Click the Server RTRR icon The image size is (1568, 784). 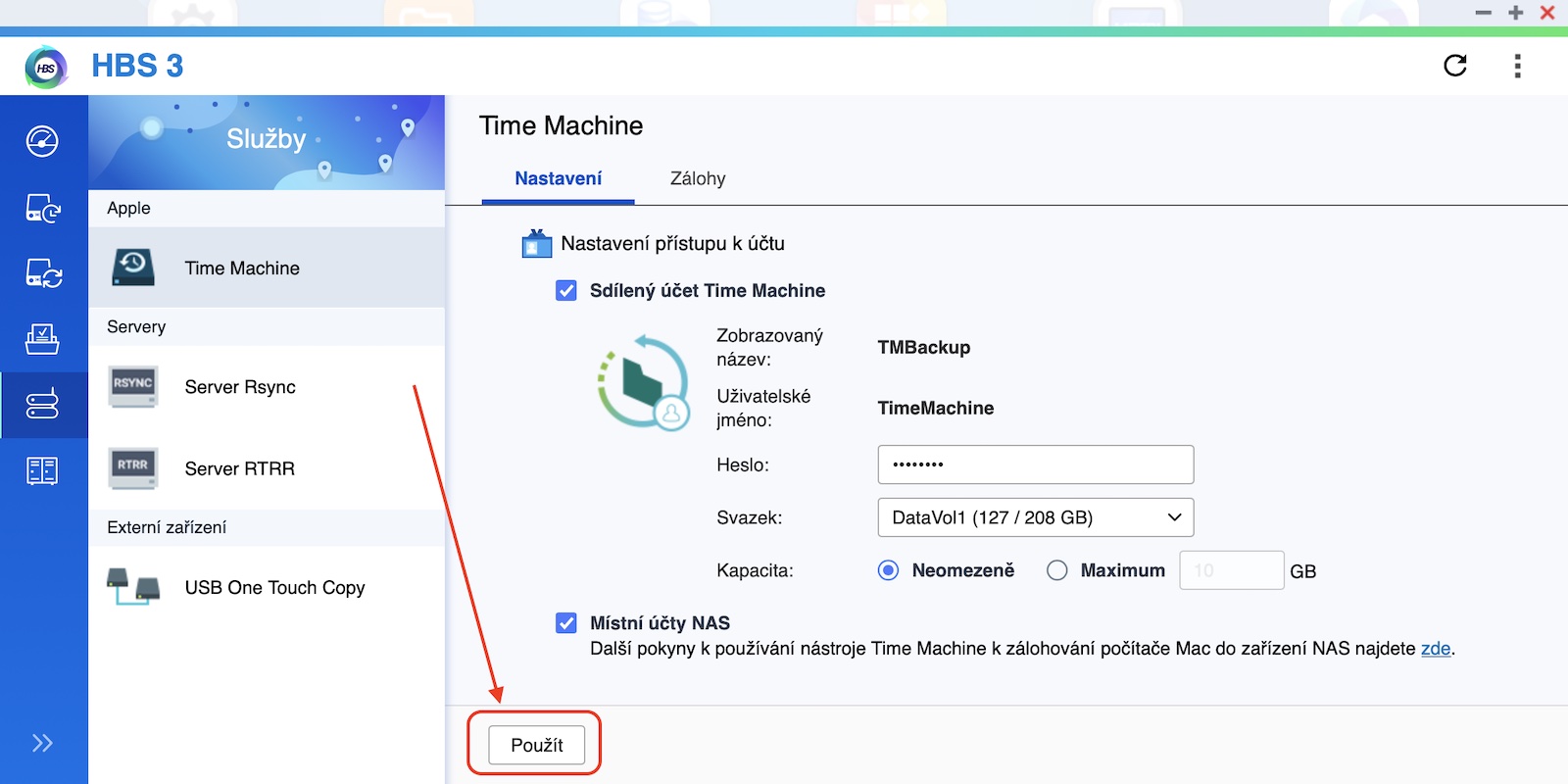[133, 468]
